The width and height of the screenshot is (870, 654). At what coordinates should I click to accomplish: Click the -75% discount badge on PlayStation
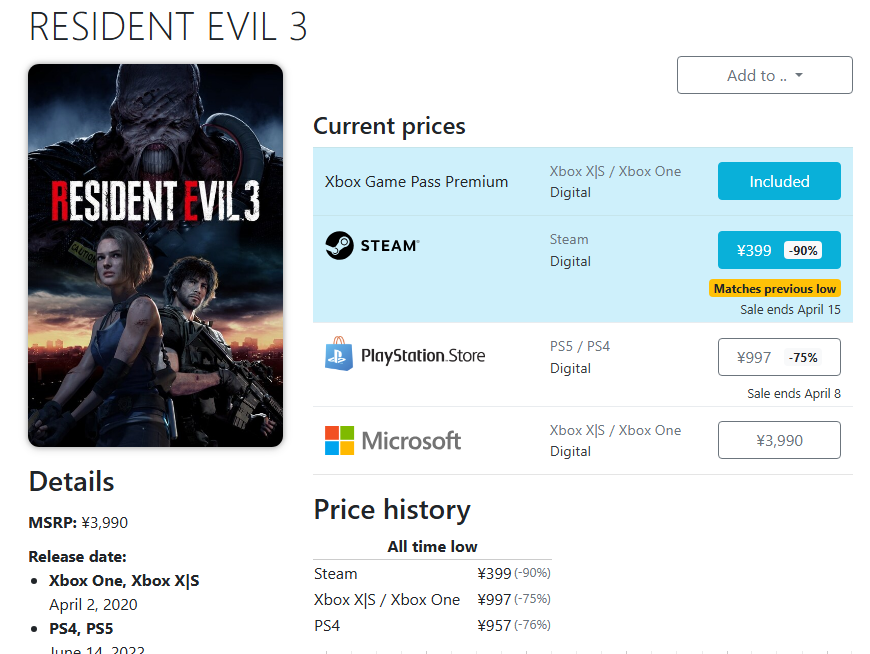pos(803,358)
